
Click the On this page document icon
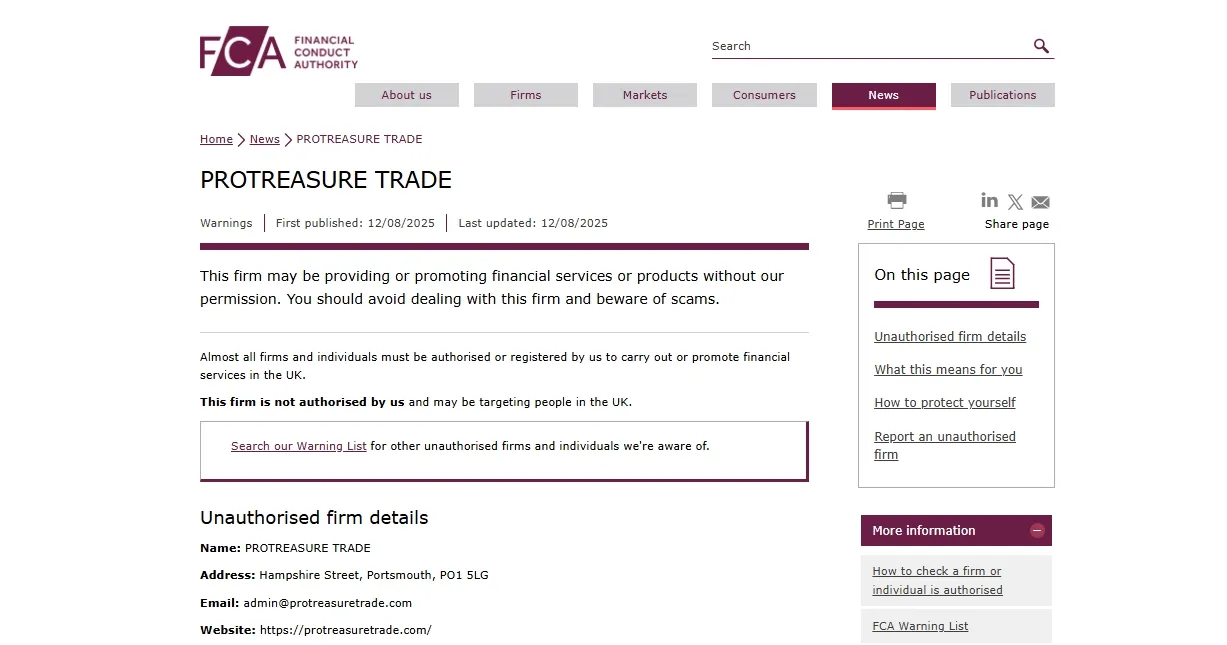1002,273
